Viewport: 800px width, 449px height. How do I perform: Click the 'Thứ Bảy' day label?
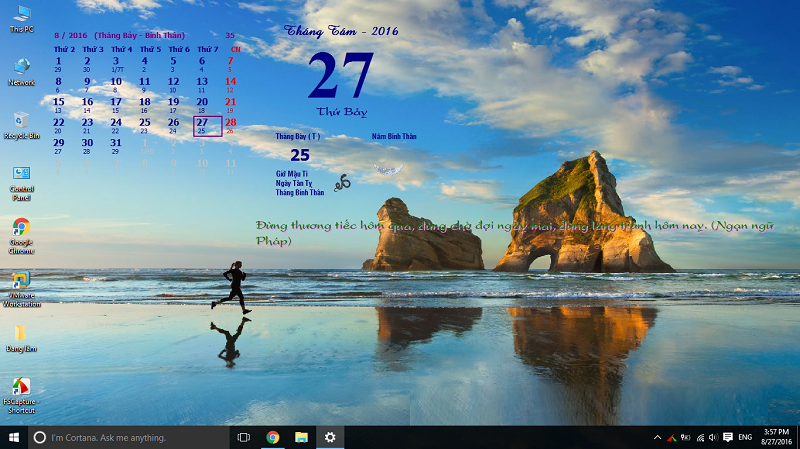[x=341, y=112]
